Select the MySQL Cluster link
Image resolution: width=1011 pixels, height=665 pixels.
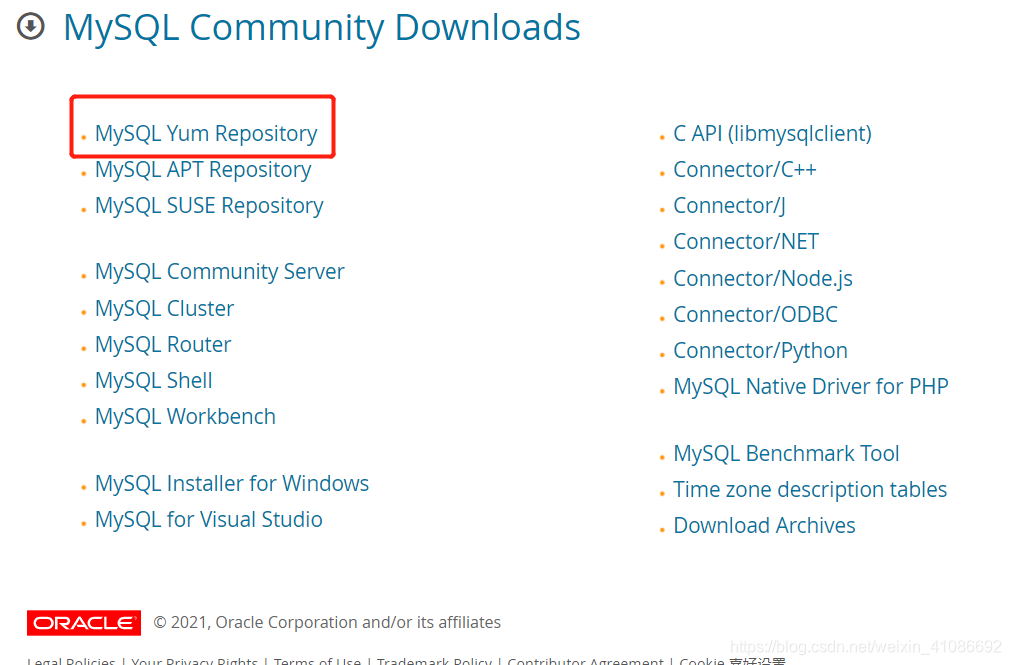(164, 308)
